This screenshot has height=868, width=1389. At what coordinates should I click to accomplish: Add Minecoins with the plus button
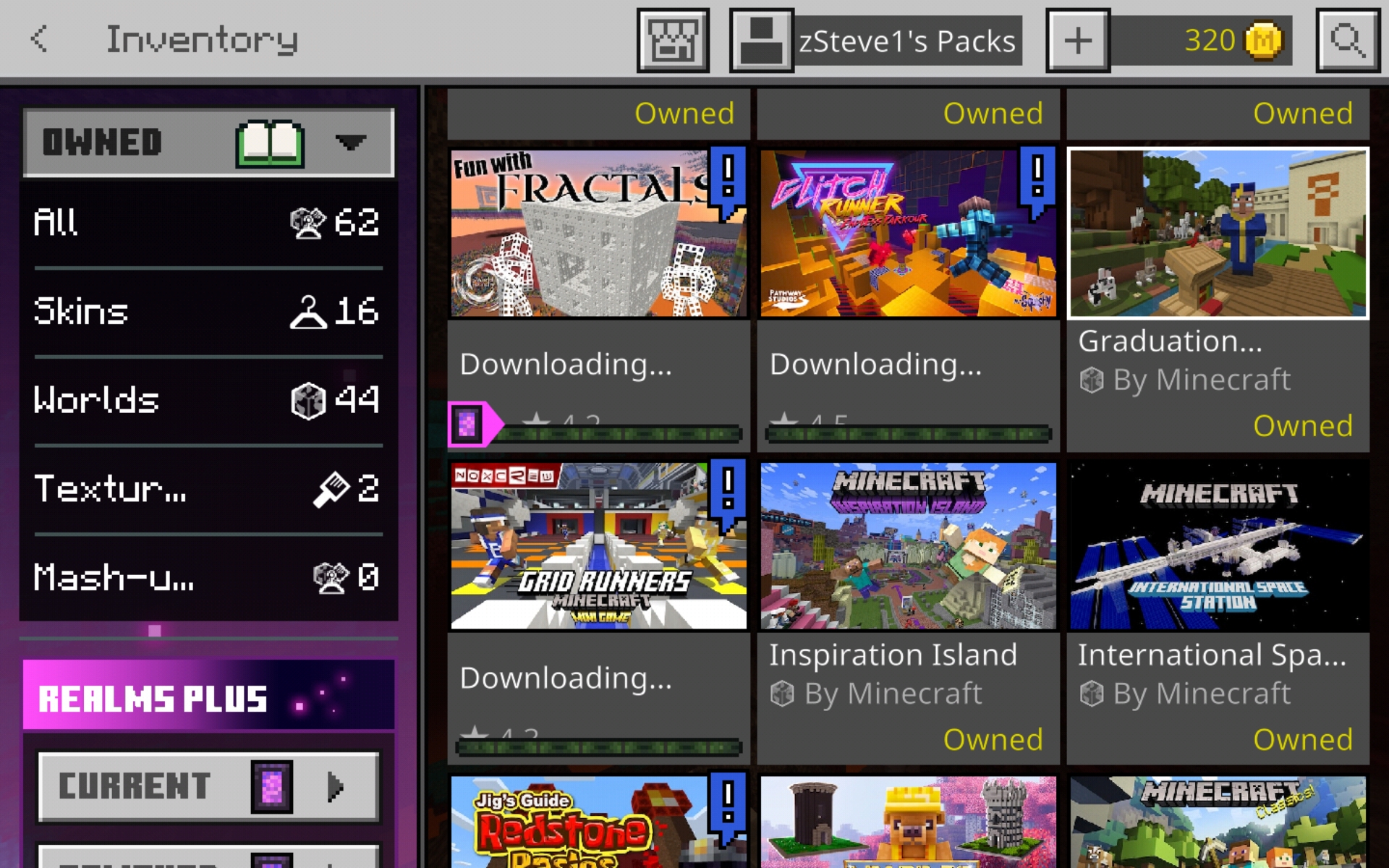tap(1077, 41)
